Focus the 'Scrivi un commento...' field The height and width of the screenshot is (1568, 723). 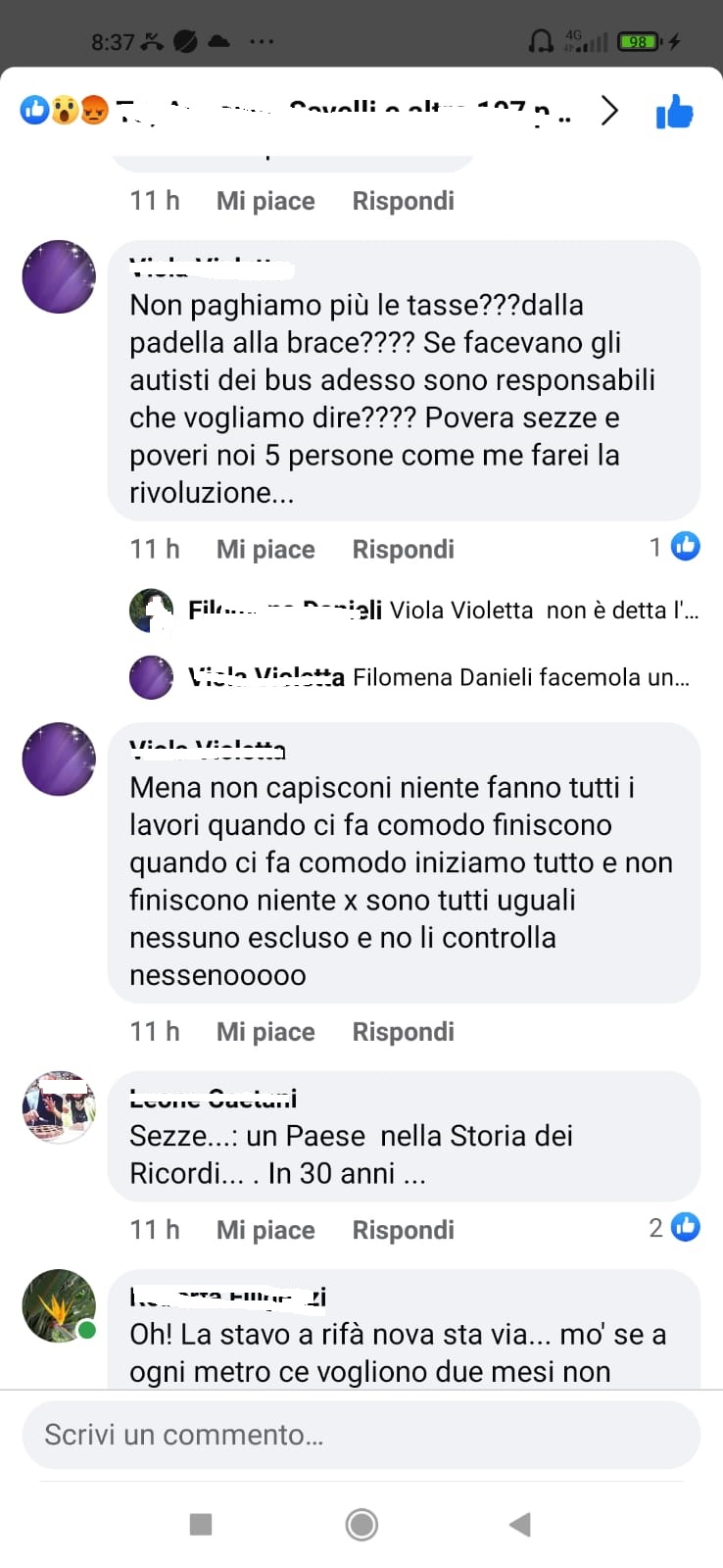(361, 1435)
